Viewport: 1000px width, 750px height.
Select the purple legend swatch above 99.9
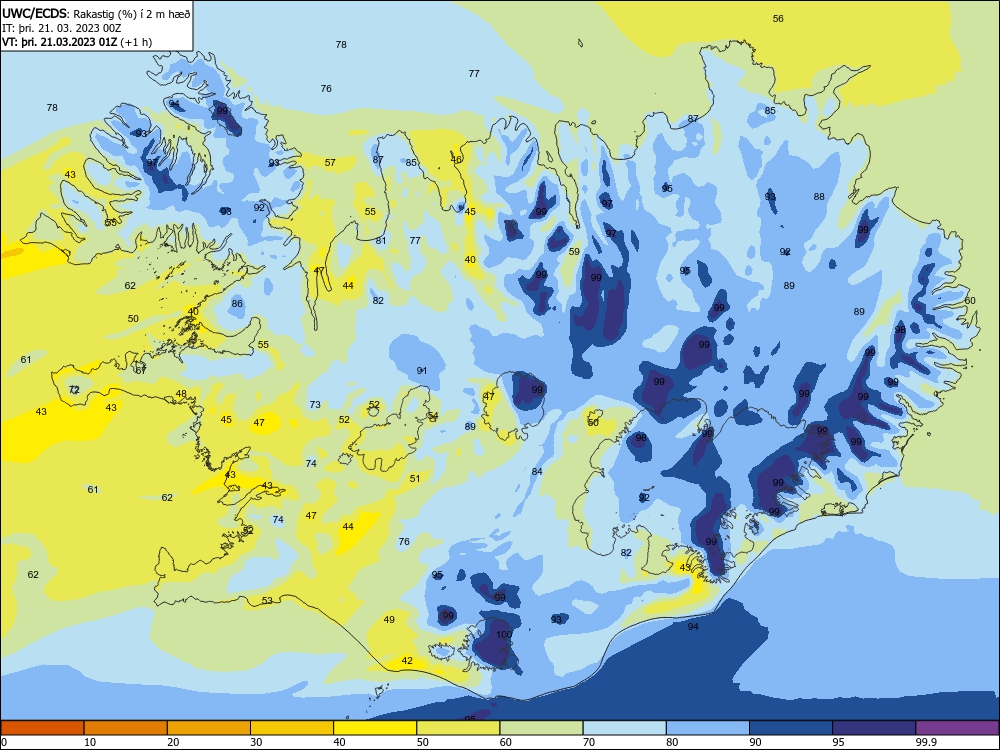coord(957,728)
